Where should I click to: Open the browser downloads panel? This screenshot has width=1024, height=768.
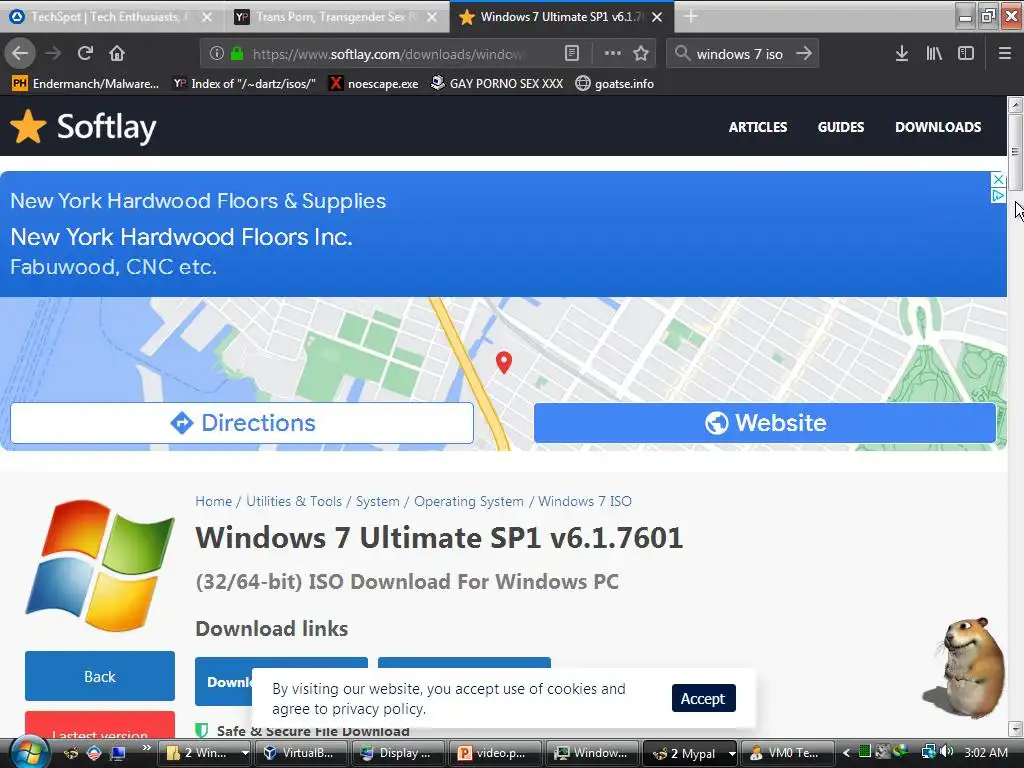902,54
